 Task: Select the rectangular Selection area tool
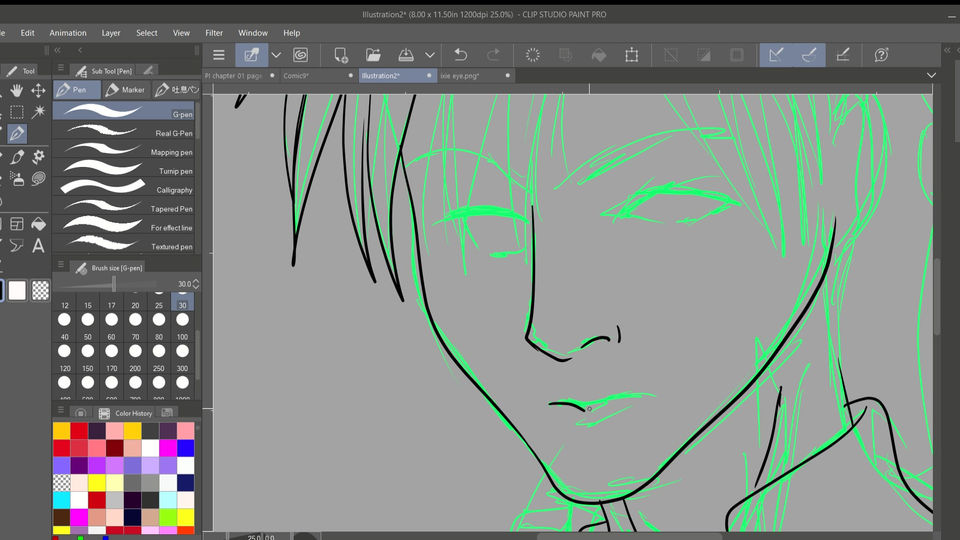[x=17, y=112]
